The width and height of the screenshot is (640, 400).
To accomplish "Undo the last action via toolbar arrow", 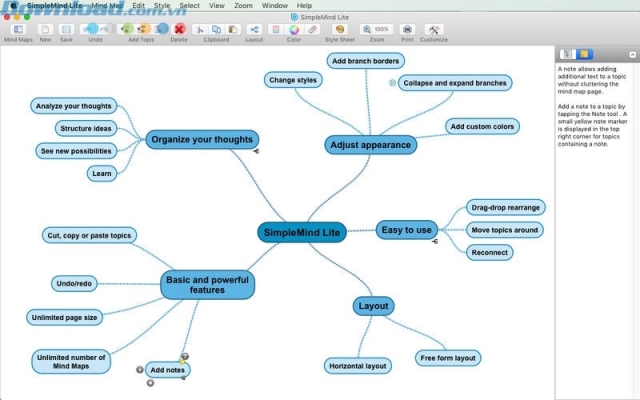I will pos(89,29).
